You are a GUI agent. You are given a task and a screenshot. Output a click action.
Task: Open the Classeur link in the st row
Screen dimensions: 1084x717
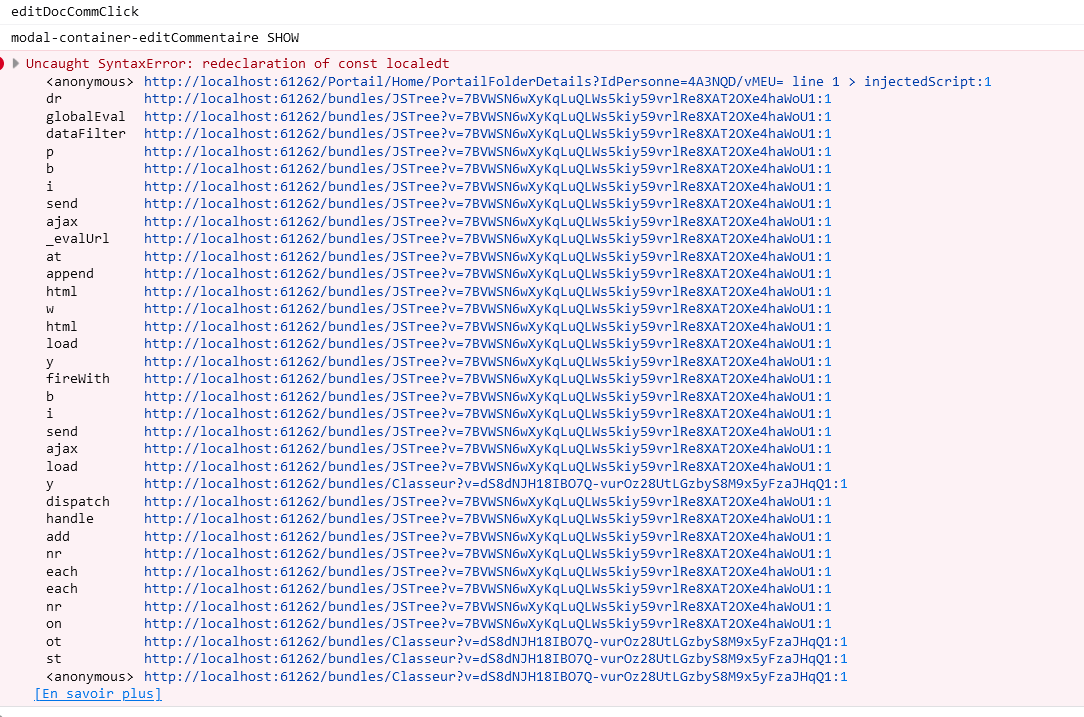(x=496, y=659)
